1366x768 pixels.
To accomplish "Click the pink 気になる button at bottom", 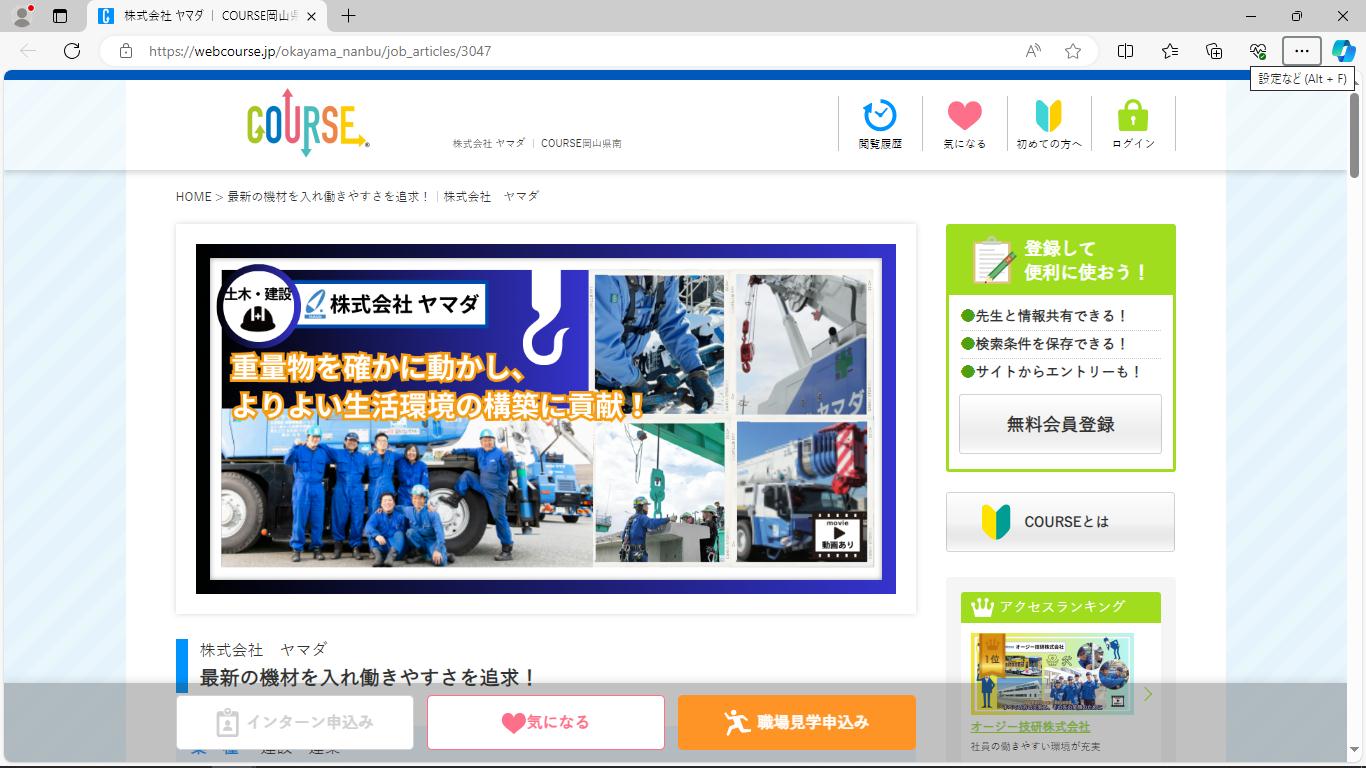I will click(546, 722).
